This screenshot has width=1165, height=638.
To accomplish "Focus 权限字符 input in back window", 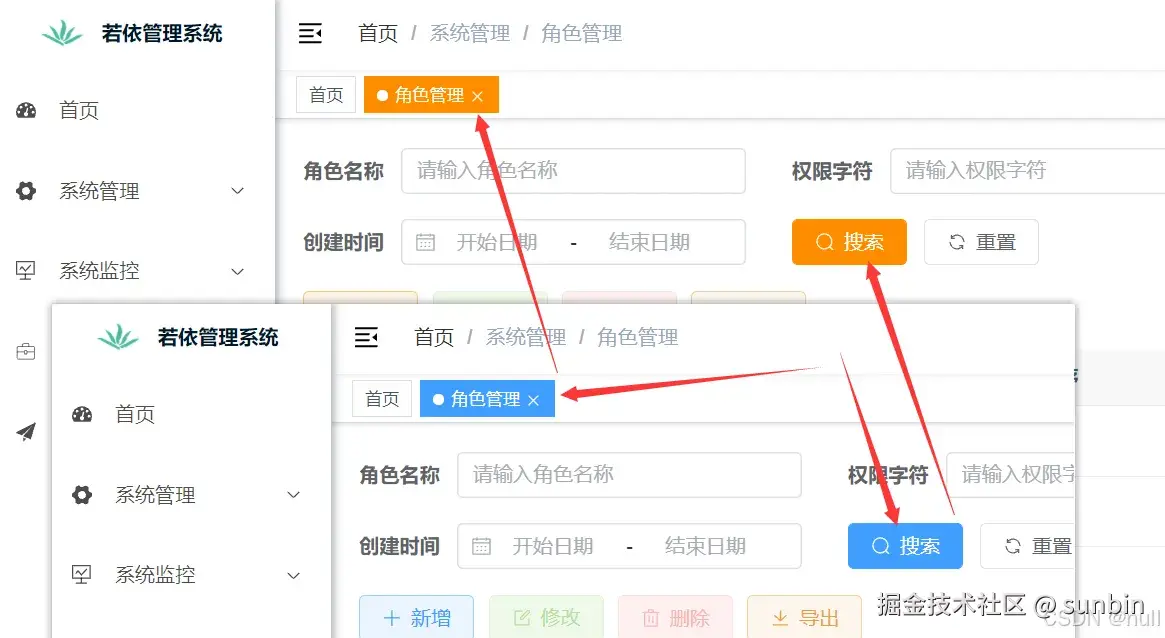I will pyautogui.click(x=1028, y=171).
